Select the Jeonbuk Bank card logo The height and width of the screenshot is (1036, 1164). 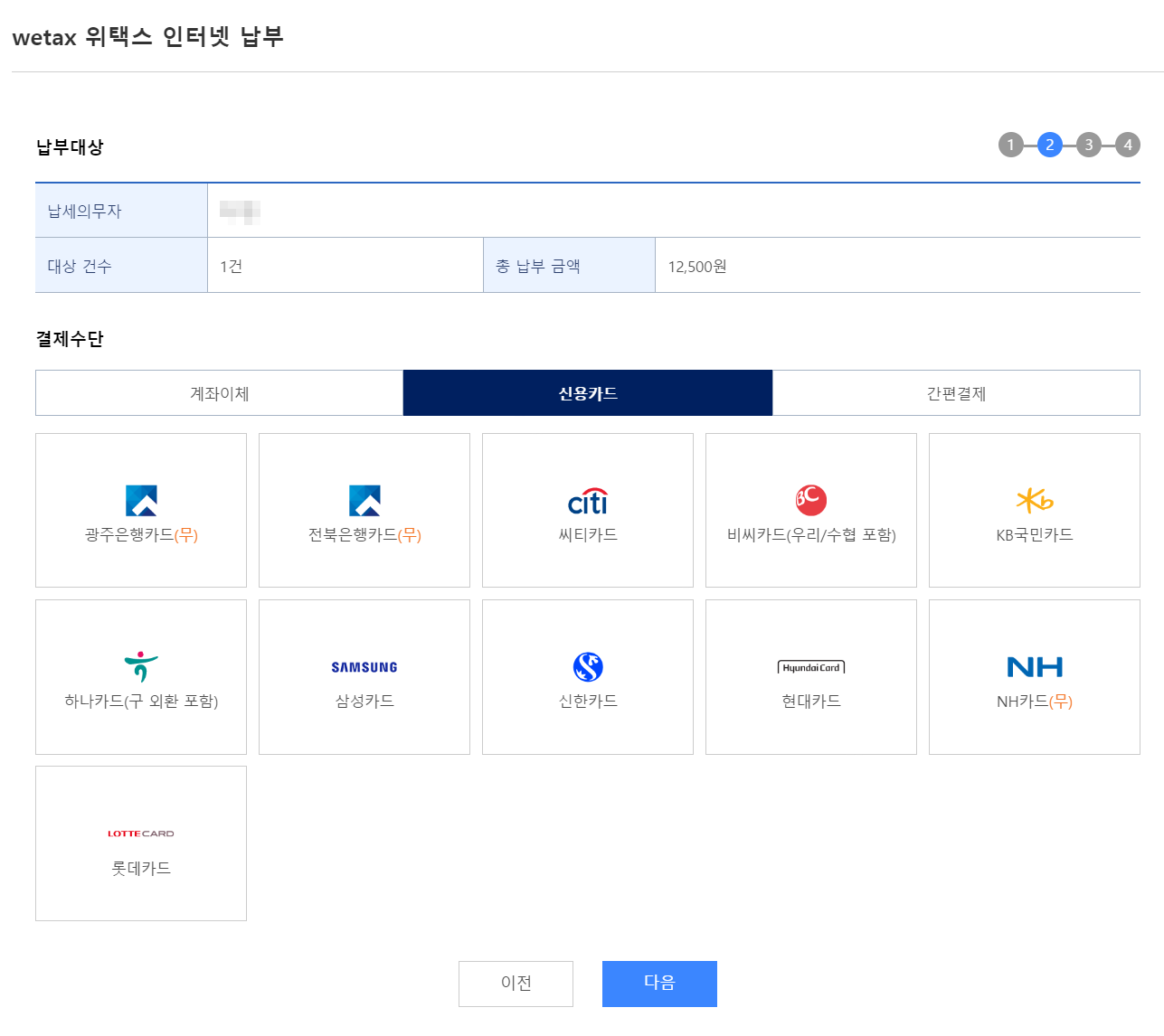tap(364, 500)
